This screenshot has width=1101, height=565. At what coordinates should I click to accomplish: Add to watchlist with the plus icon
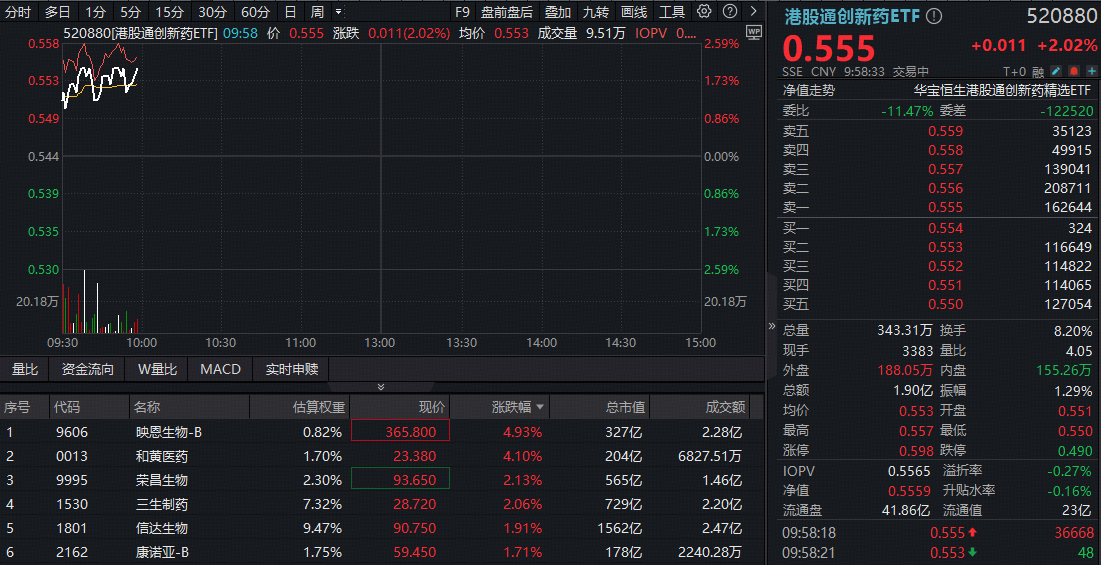point(1090,72)
